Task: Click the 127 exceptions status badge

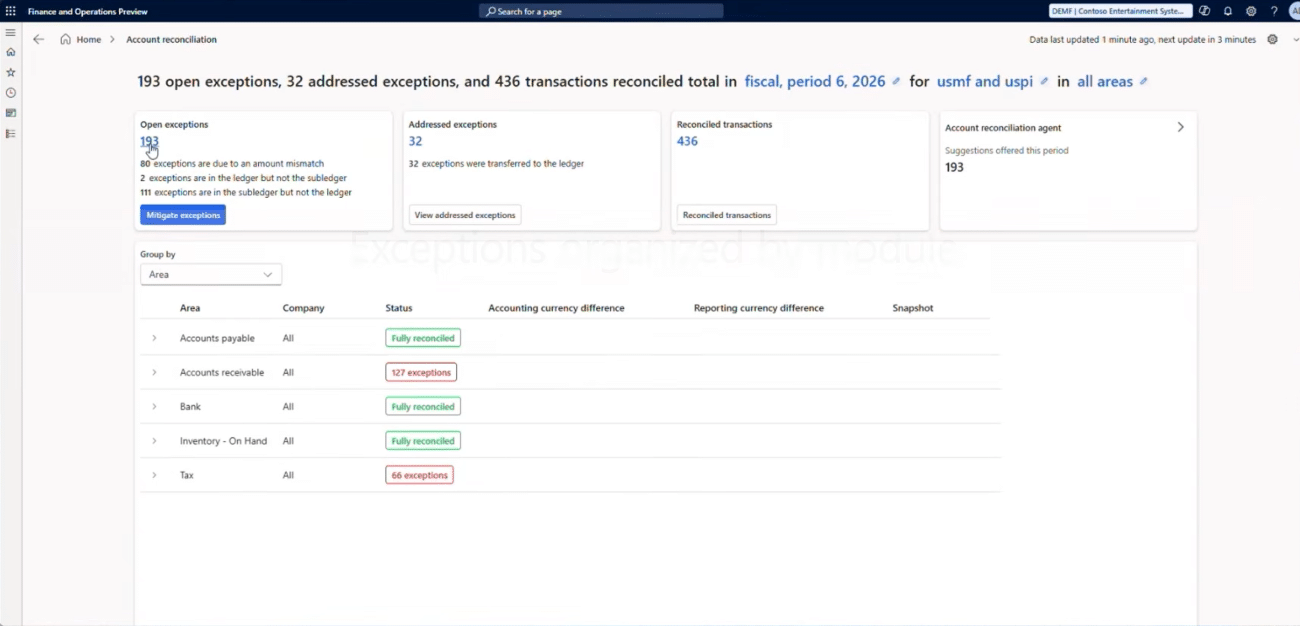Action: coord(421,372)
